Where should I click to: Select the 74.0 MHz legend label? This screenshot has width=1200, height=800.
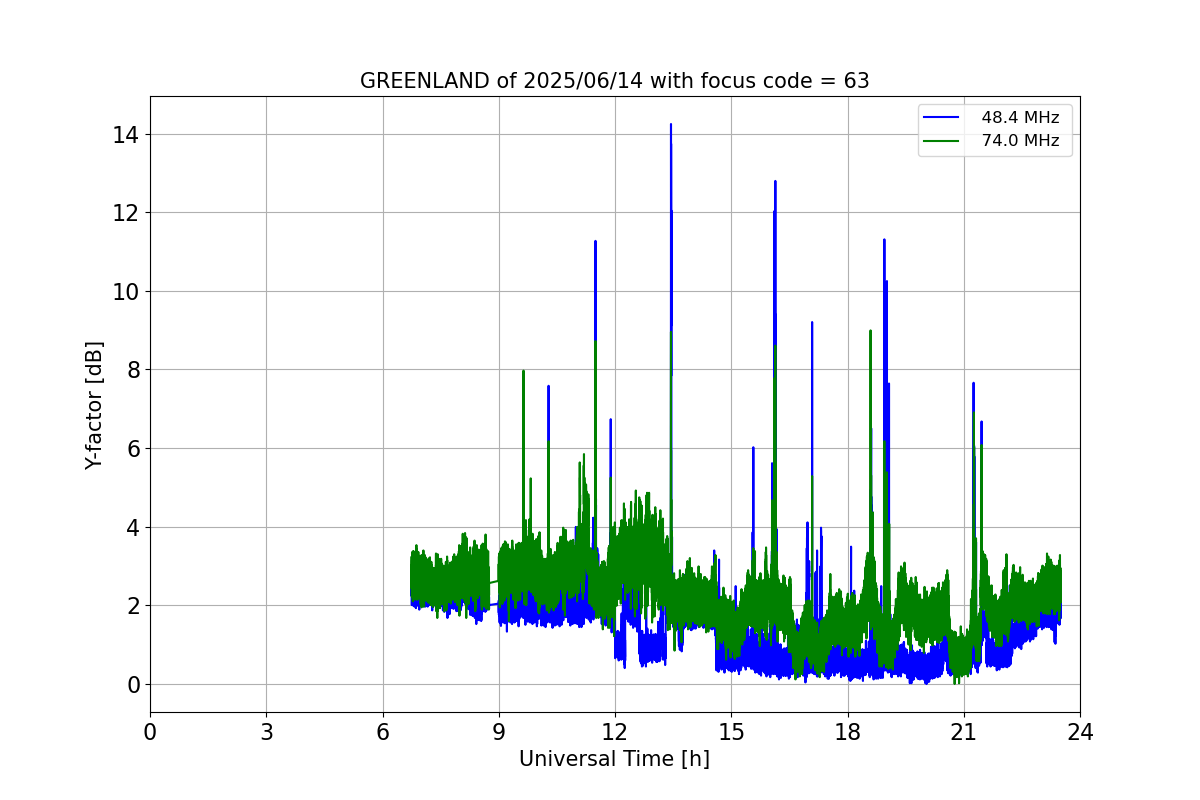(1020, 141)
